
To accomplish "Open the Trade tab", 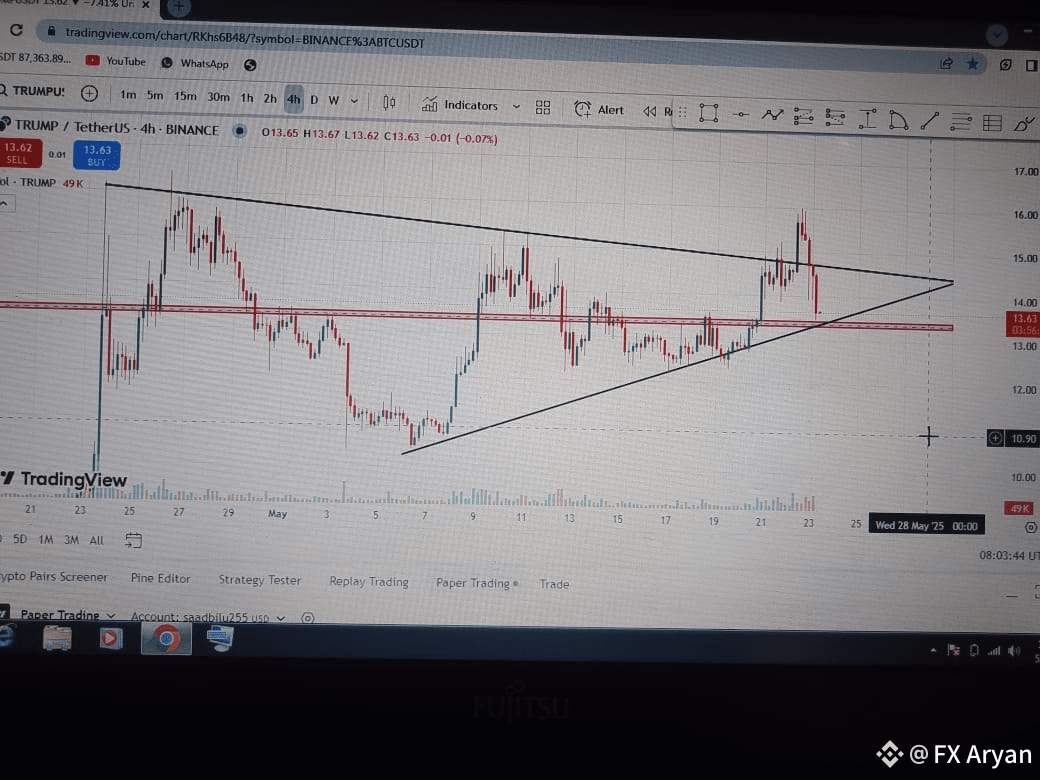I will click(554, 584).
